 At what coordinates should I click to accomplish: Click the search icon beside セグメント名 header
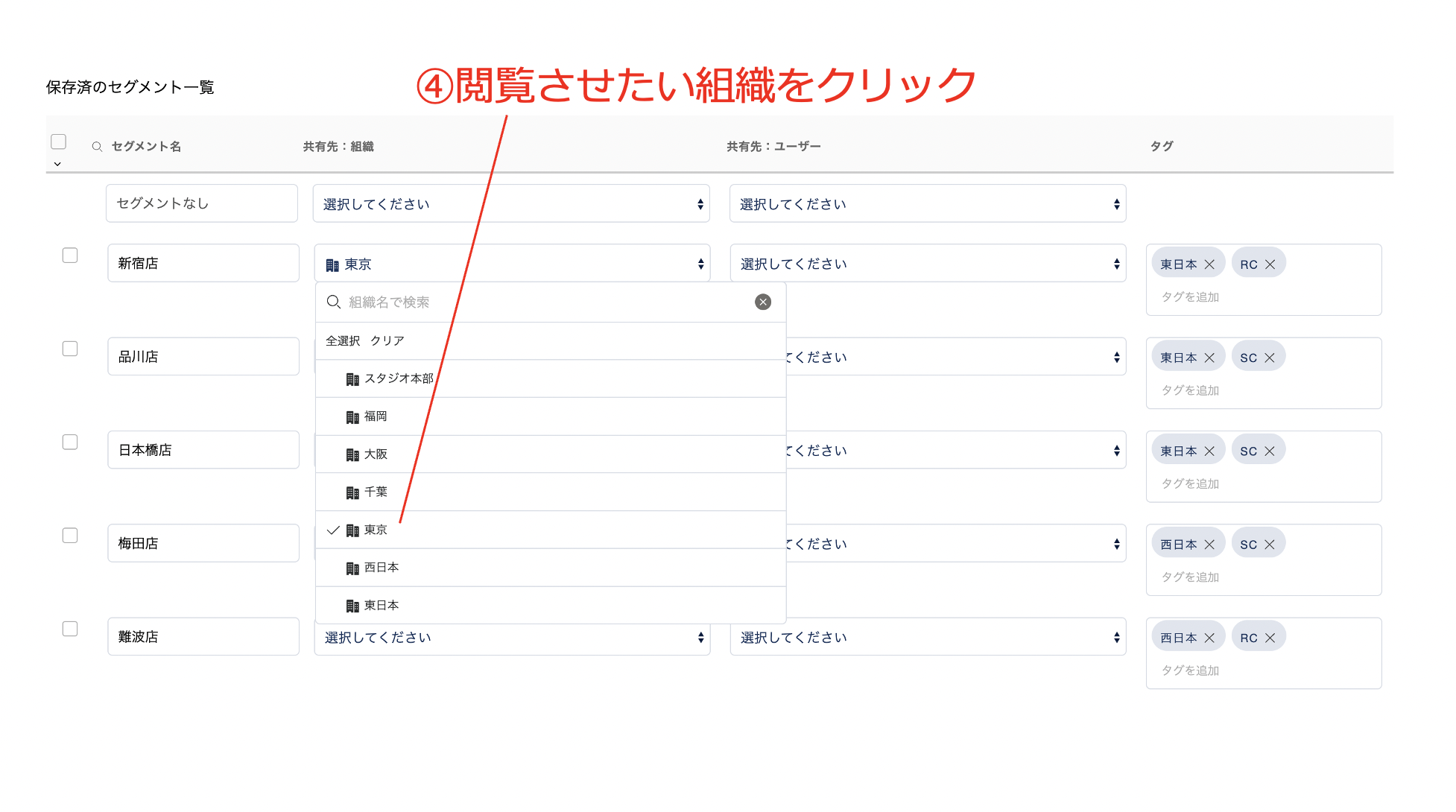click(x=97, y=147)
